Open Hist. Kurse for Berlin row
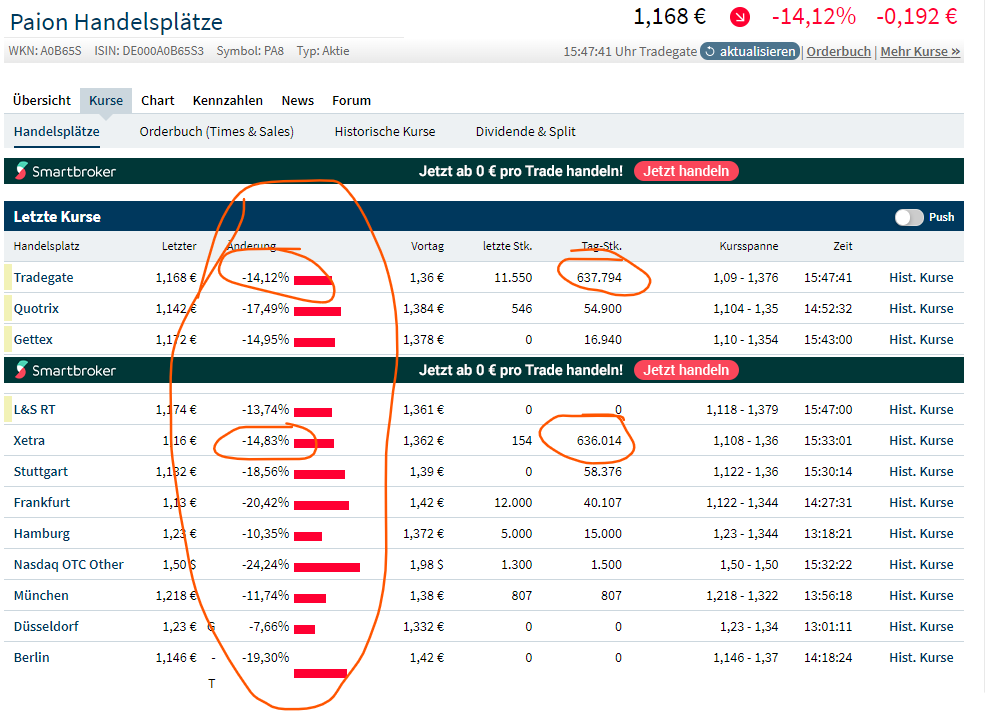Viewport: 985px width, 712px height. 921,657
